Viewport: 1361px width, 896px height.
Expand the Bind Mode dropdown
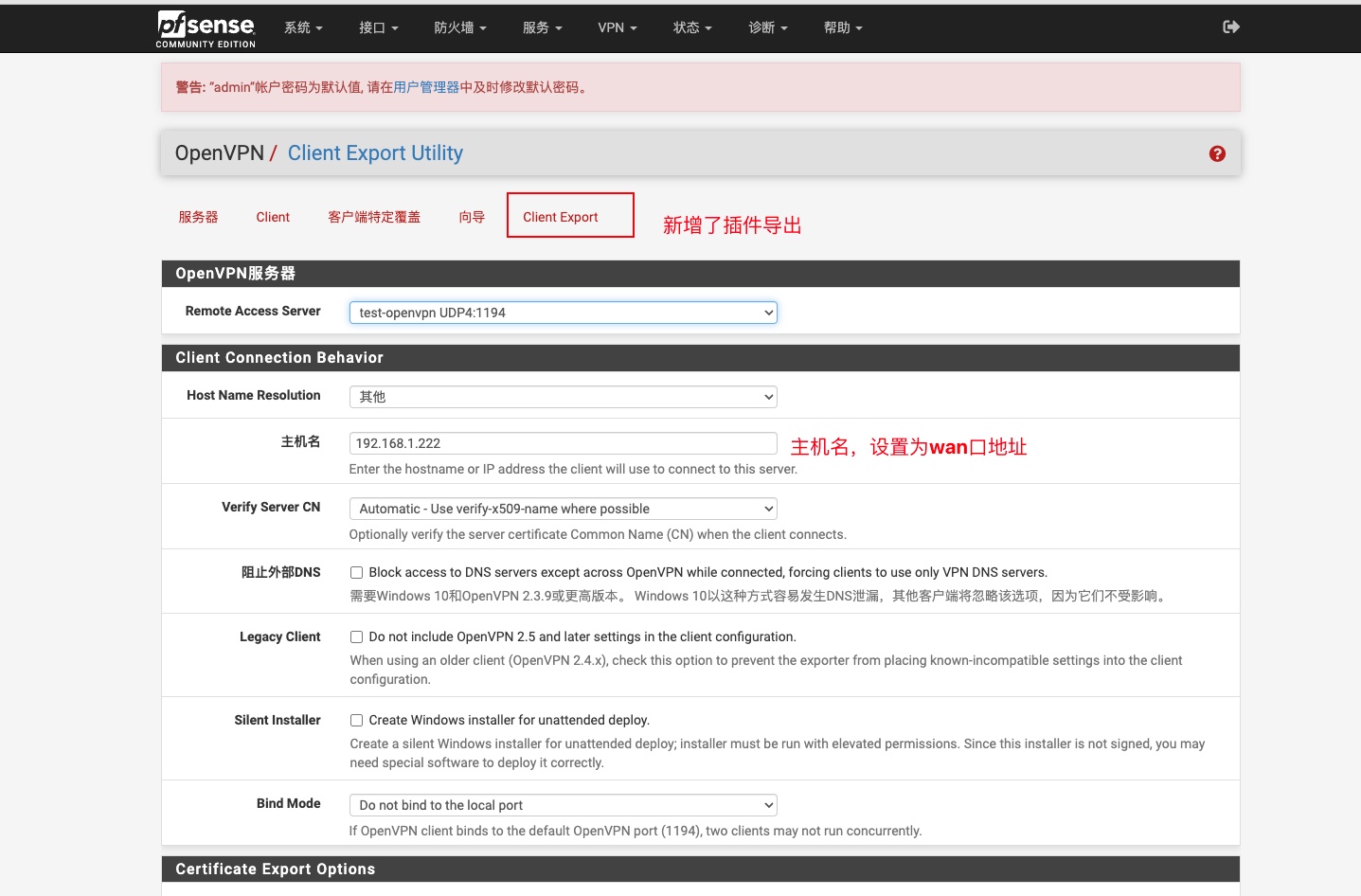click(564, 805)
